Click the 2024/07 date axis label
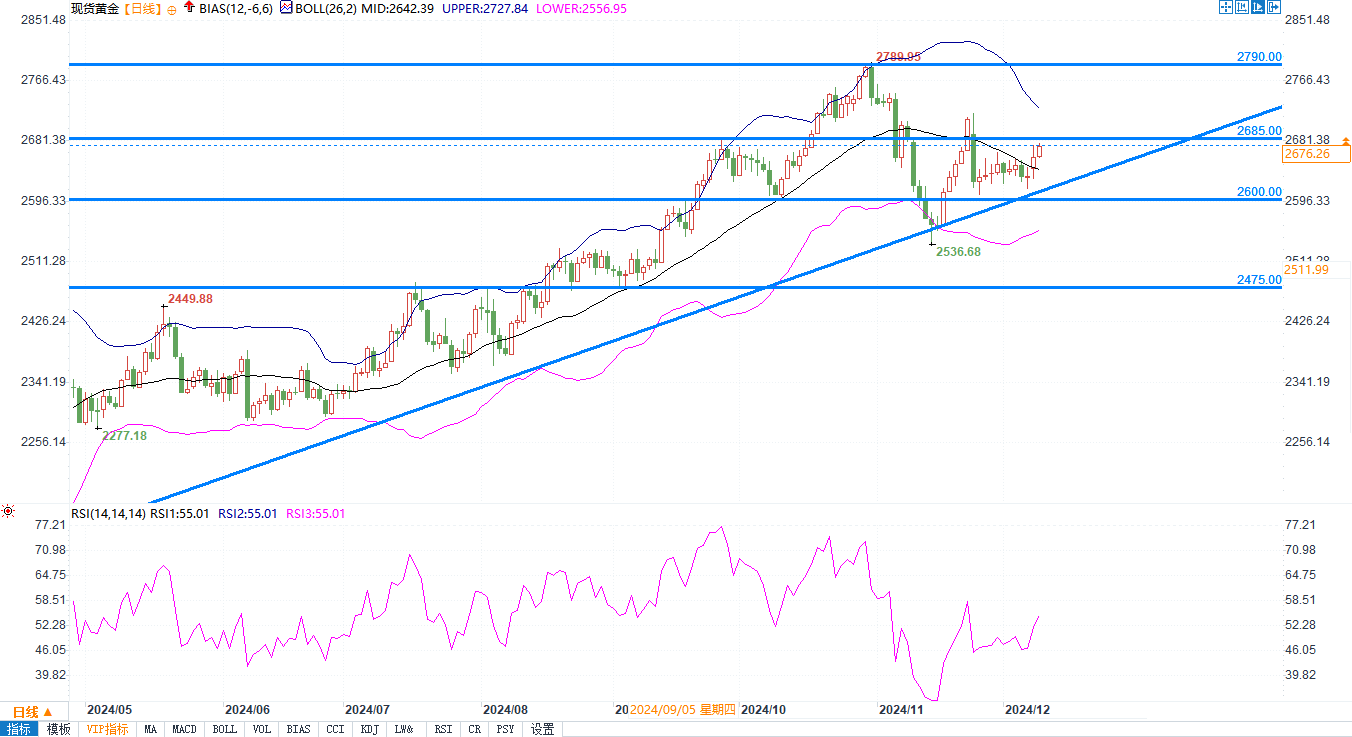This screenshot has height=737, width=1352. [x=367, y=710]
